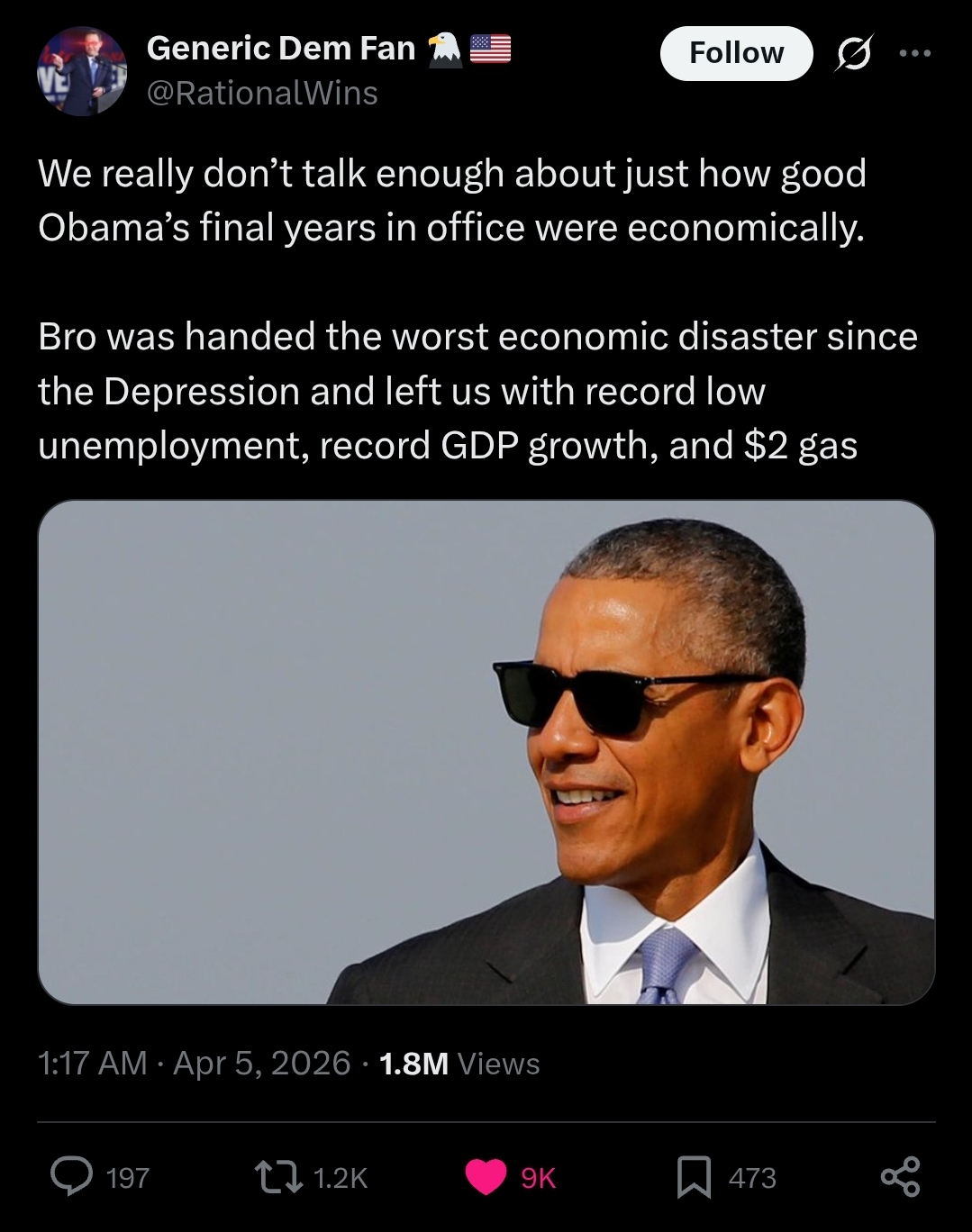Click the US flag emoji in header

(x=490, y=49)
